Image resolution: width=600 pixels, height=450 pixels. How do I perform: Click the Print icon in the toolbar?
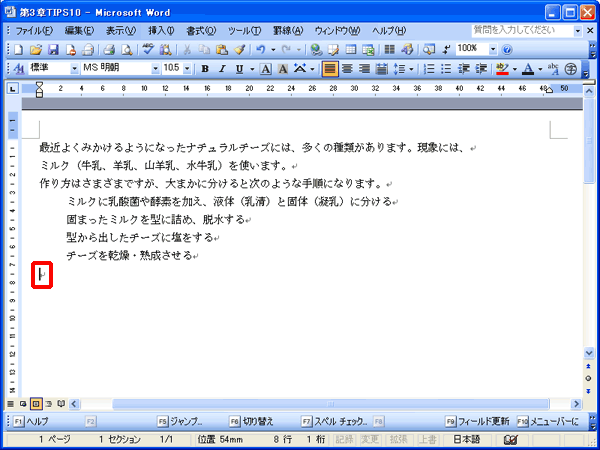pos(109,49)
